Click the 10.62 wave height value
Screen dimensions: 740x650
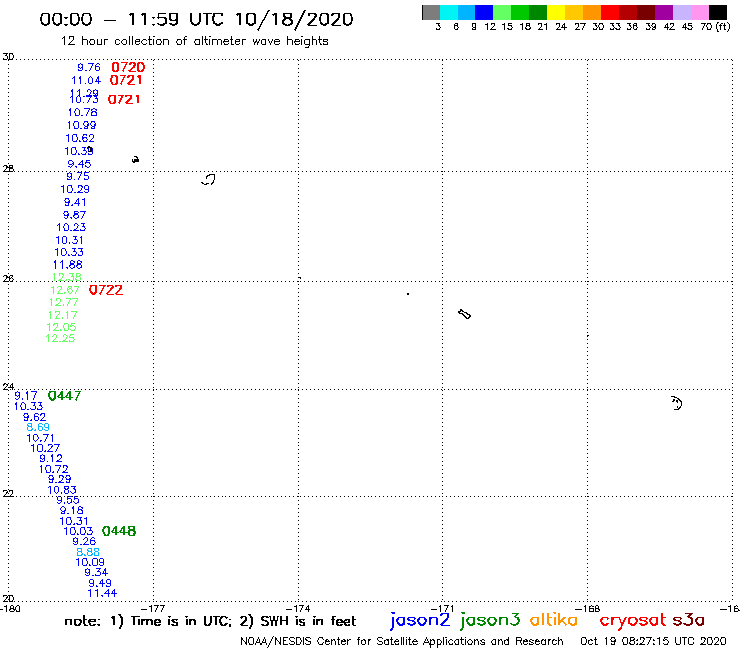point(80,138)
